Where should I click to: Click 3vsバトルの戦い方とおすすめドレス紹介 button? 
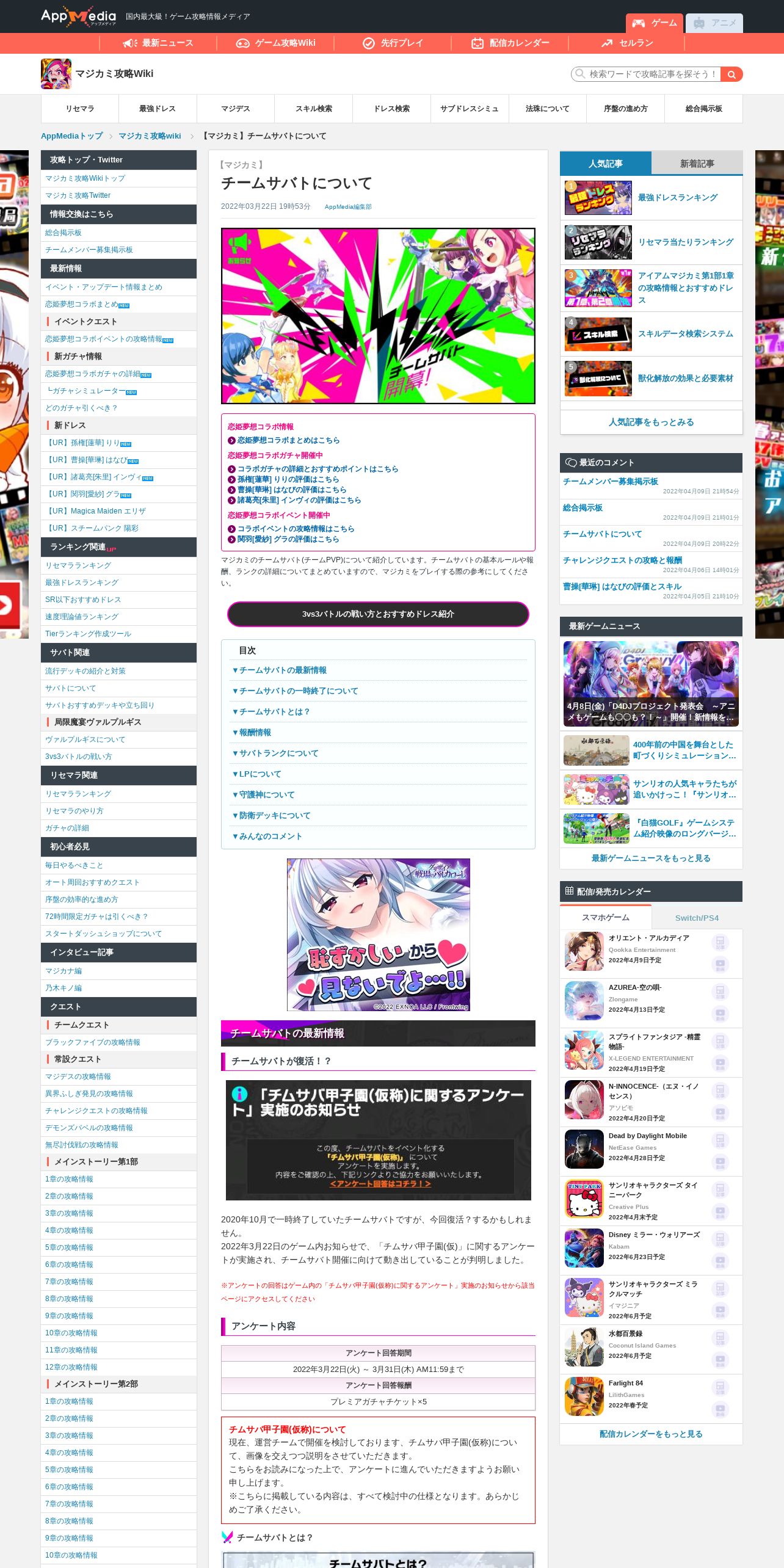click(378, 614)
